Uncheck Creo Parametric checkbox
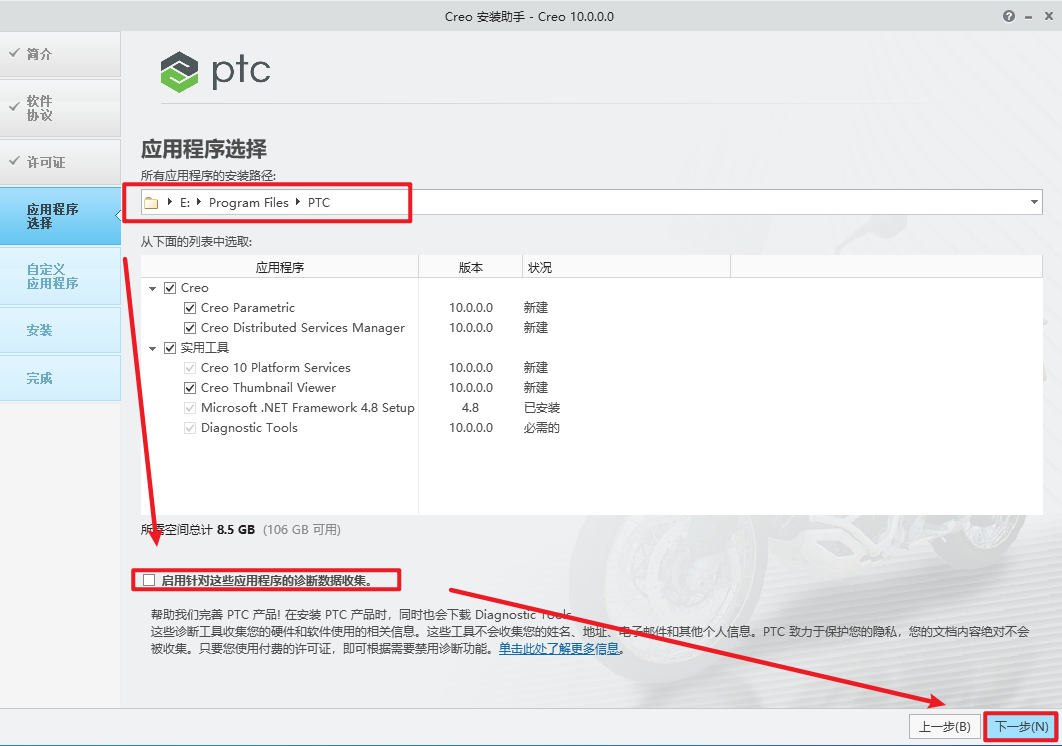Image resolution: width=1062 pixels, height=746 pixels. pos(190,308)
